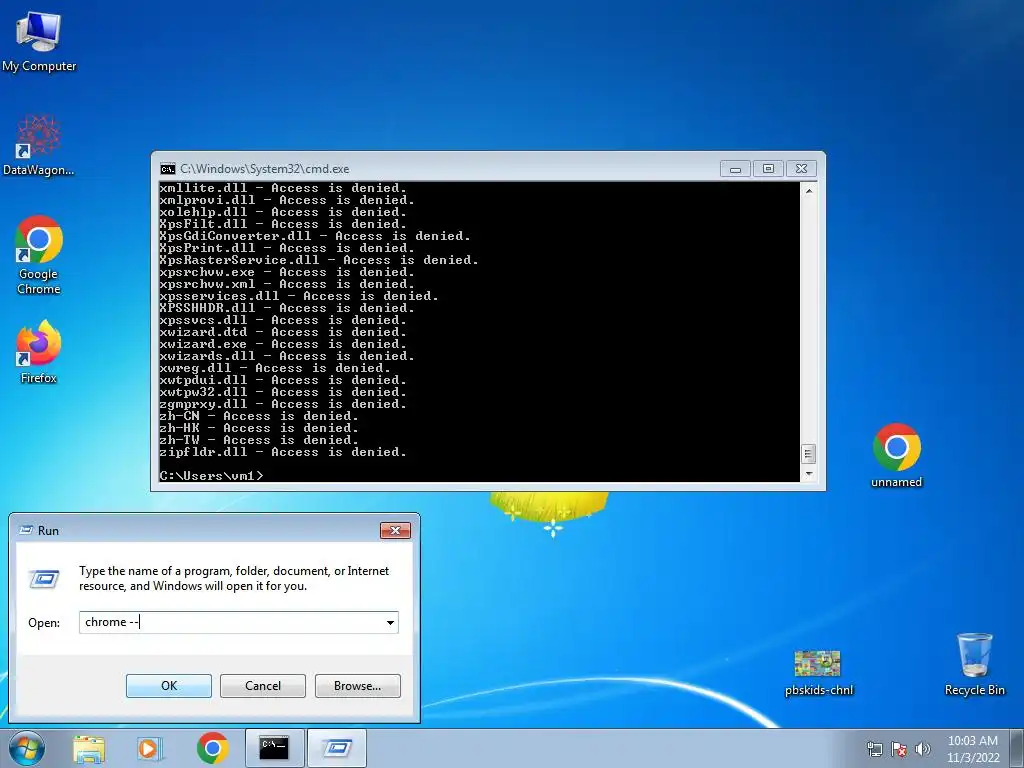Image resolution: width=1024 pixels, height=768 pixels.
Task: Click the 'XpsRasterService.dll' output line
Action: (319, 260)
